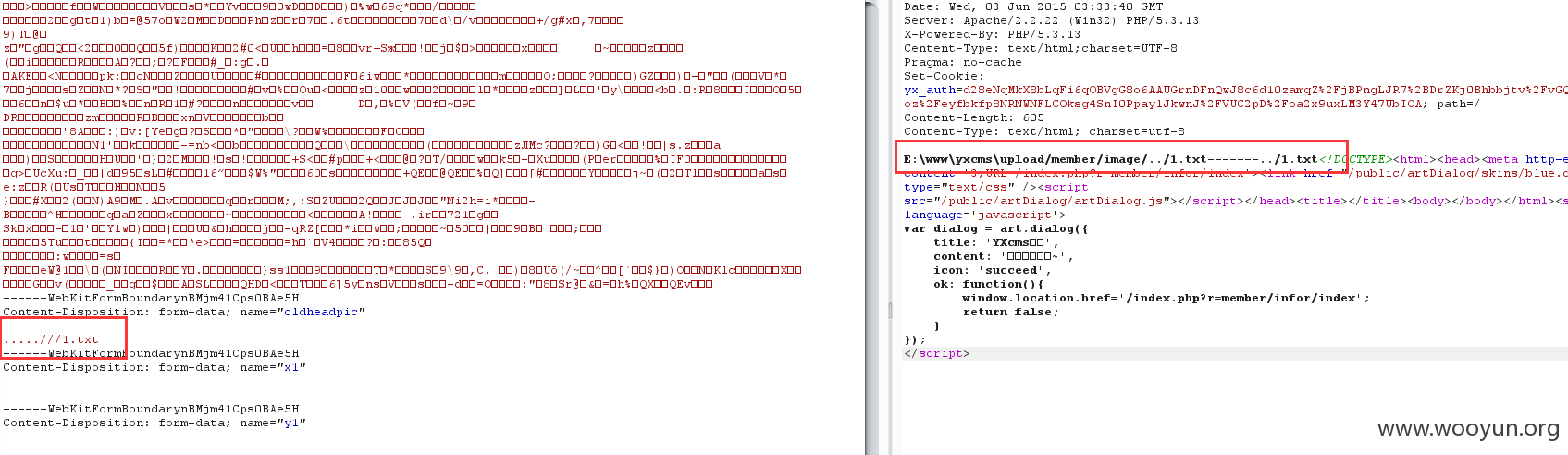The height and width of the screenshot is (455, 1568).
Task: Click the 'return false;' line
Action: click(1010, 312)
